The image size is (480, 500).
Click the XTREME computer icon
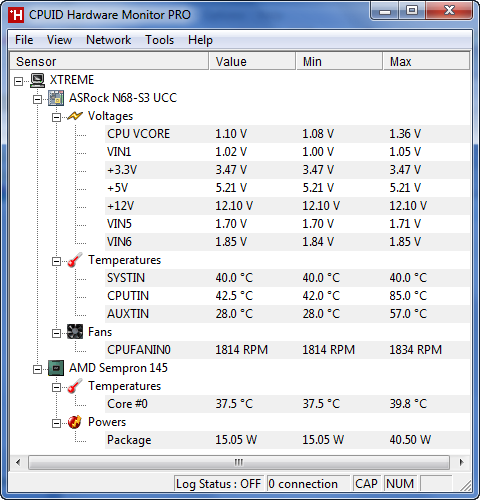[x=37, y=80]
